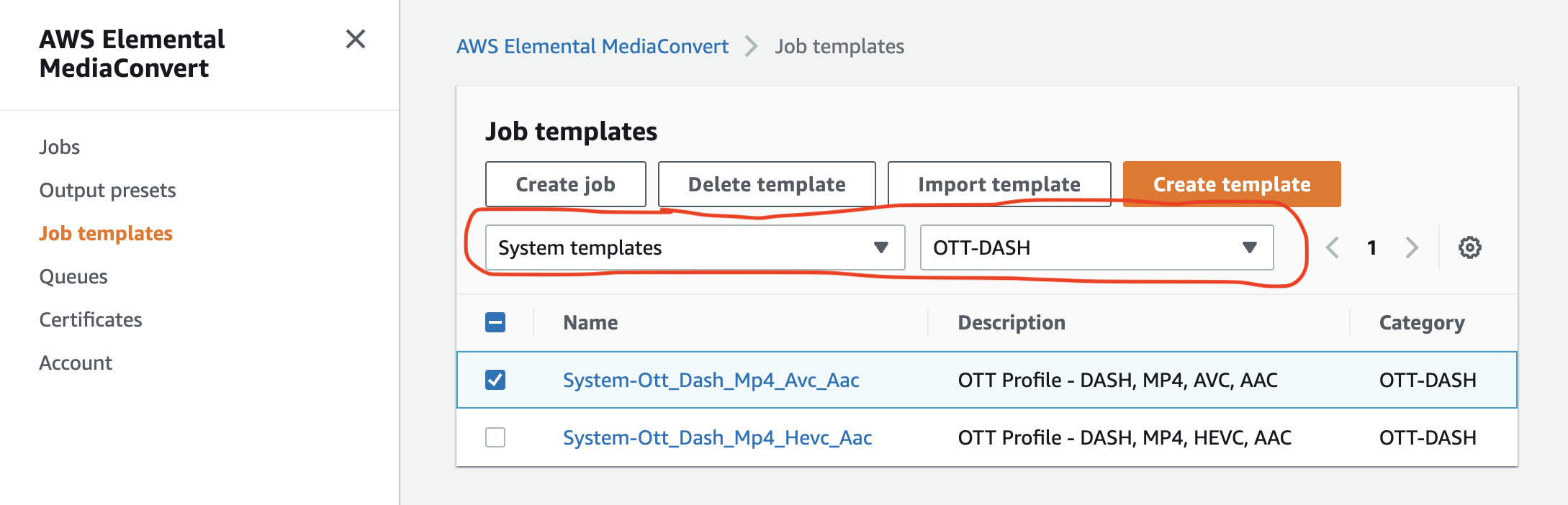Open Queues in the sidebar
Image resolution: width=1568 pixels, height=505 pixels.
(73, 276)
